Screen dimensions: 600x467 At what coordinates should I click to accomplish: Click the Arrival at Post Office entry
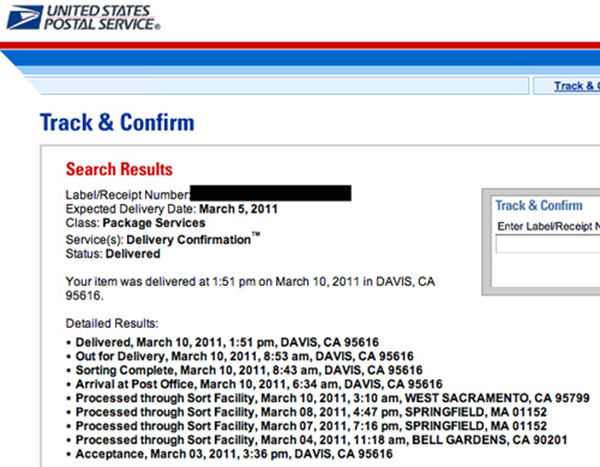pos(259,384)
